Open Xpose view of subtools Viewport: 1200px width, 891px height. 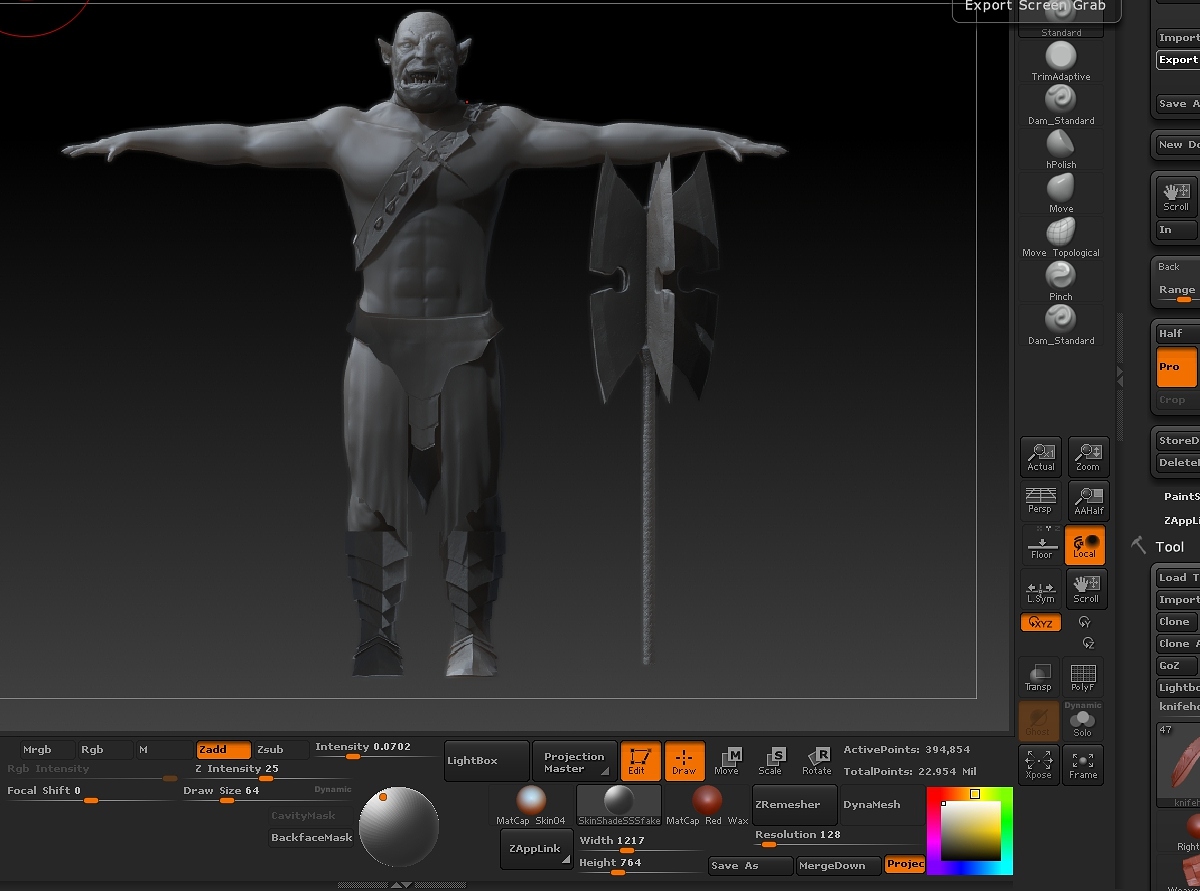click(x=1038, y=765)
